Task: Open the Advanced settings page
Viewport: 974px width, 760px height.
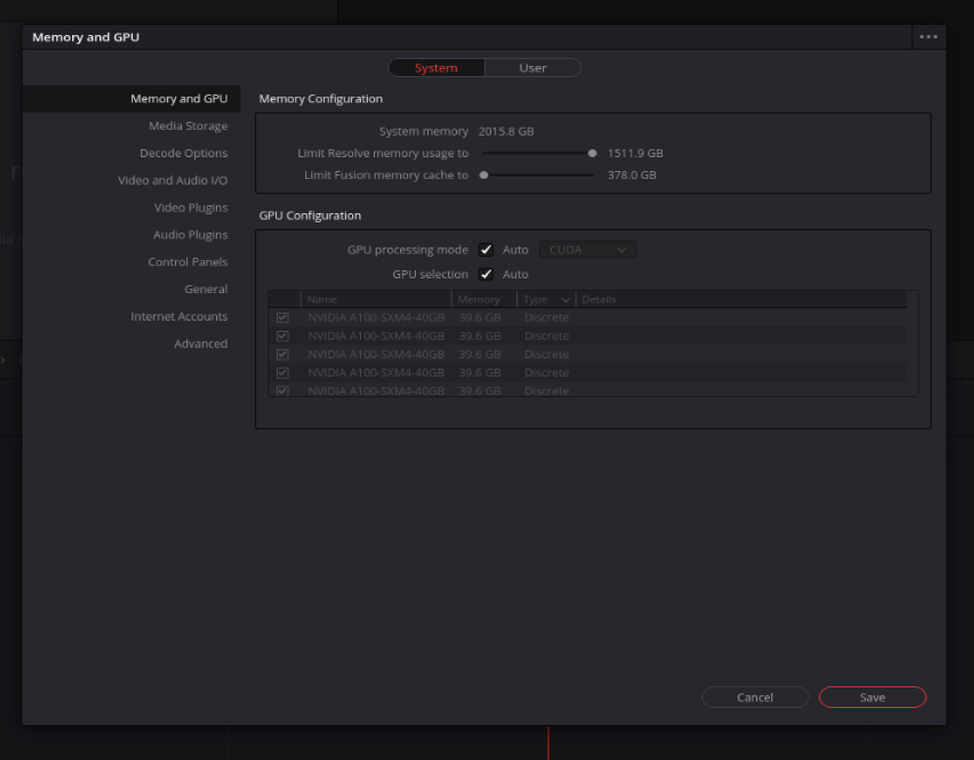Action: 201,343
